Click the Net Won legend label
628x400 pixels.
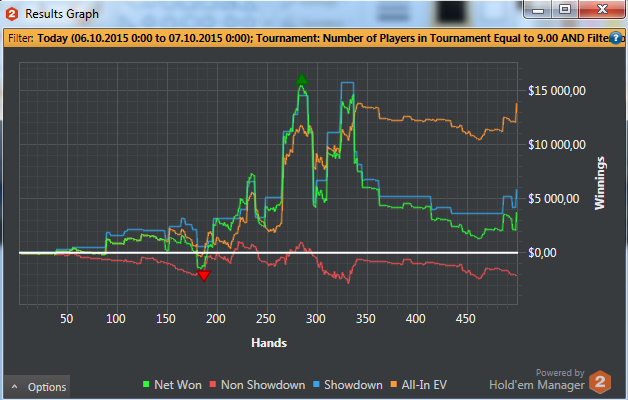click(178, 385)
